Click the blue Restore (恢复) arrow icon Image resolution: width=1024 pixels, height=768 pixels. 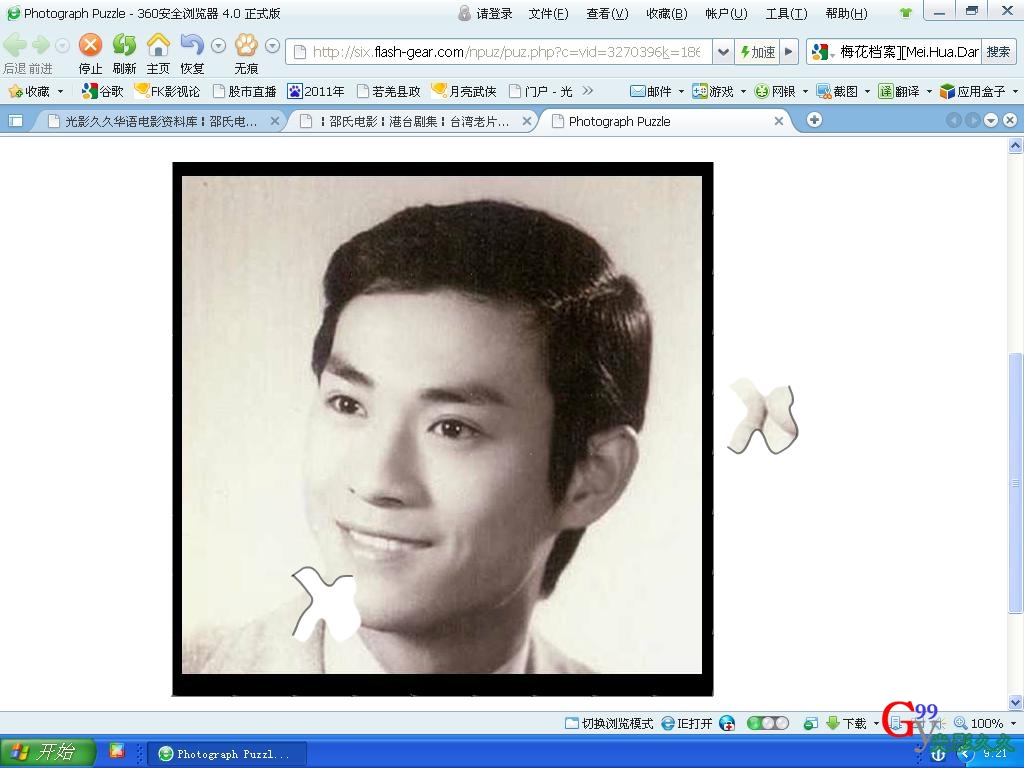click(192, 45)
